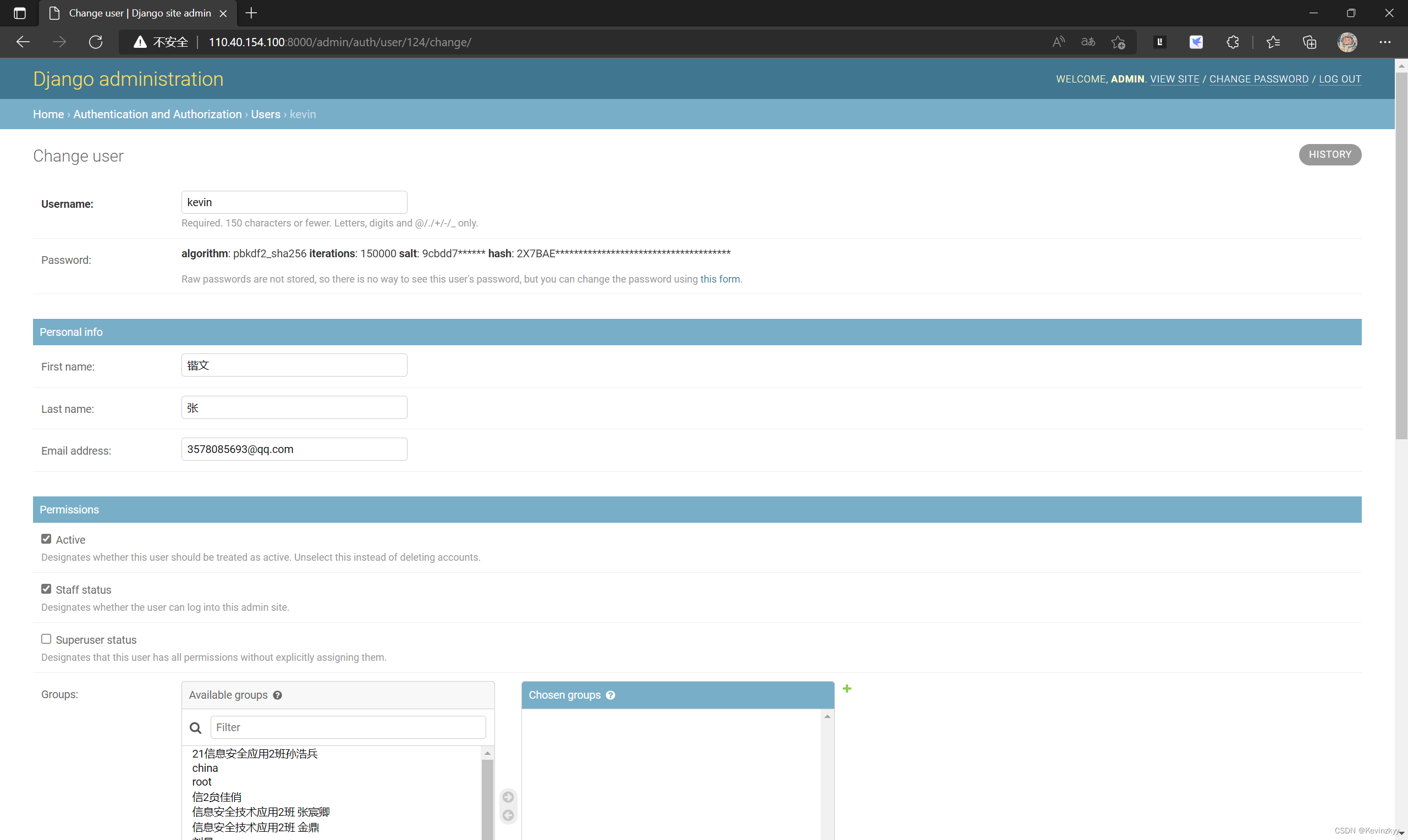This screenshot has height=840, width=1408.
Task: Click the Chosen groups help icon
Action: coord(610,695)
